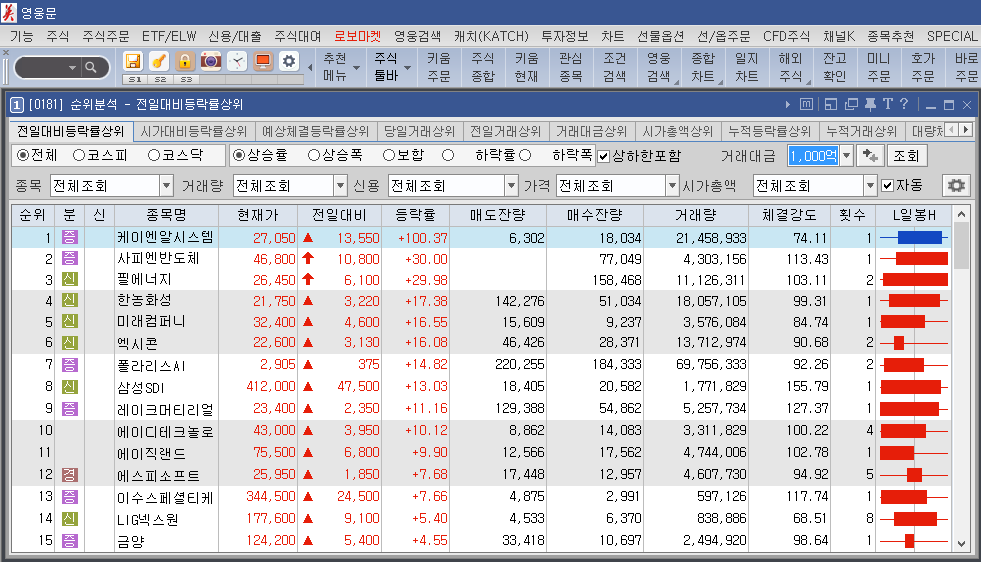Image resolution: width=981 pixels, height=562 pixels.
Task: Click the numbered '1' icon before [0181]
Action: [x=17, y=105]
